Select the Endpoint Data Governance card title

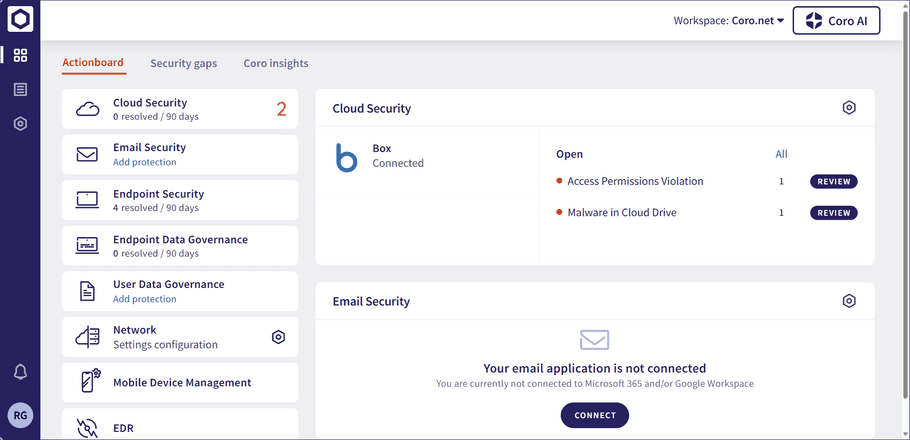coord(180,240)
